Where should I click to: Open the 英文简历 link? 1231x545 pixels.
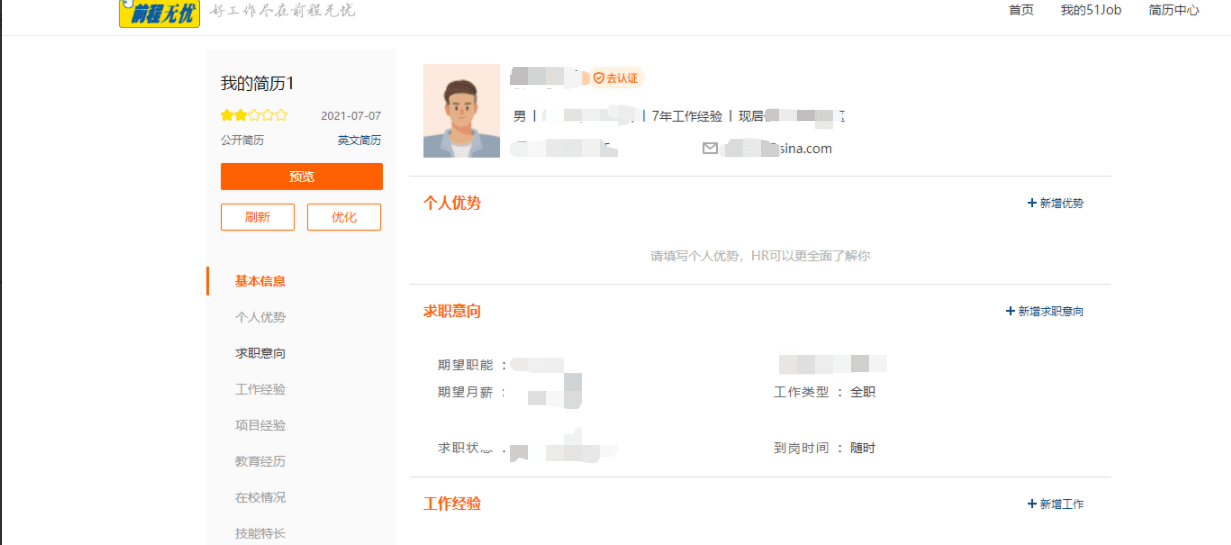point(359,140)
